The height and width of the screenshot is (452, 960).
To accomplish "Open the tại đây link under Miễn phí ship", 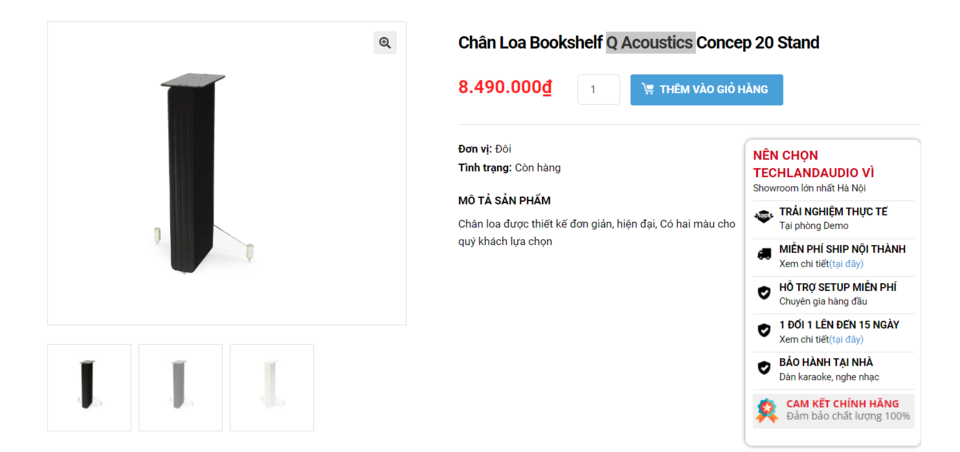I will tap(846, 264).
